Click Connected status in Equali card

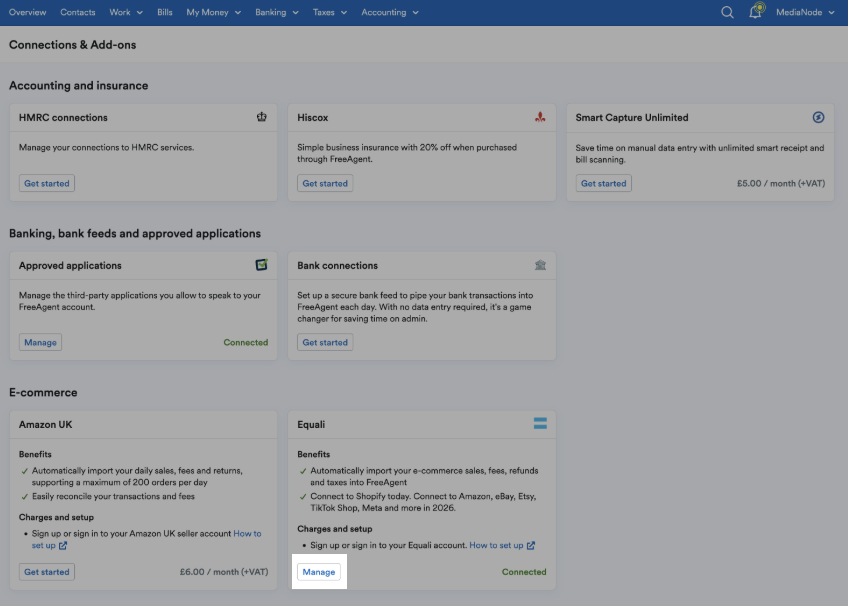tap(524, 572)
